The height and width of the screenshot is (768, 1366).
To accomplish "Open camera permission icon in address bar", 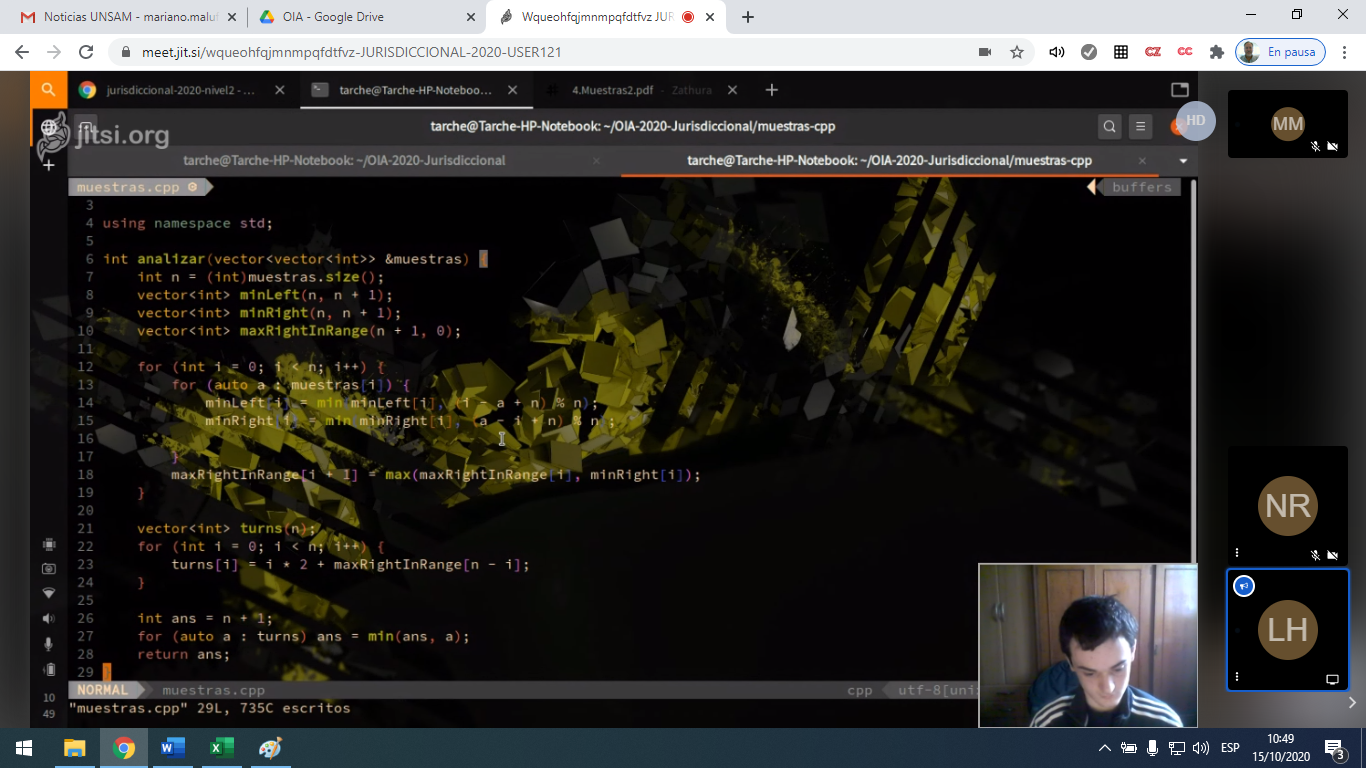I will point(984,52).
